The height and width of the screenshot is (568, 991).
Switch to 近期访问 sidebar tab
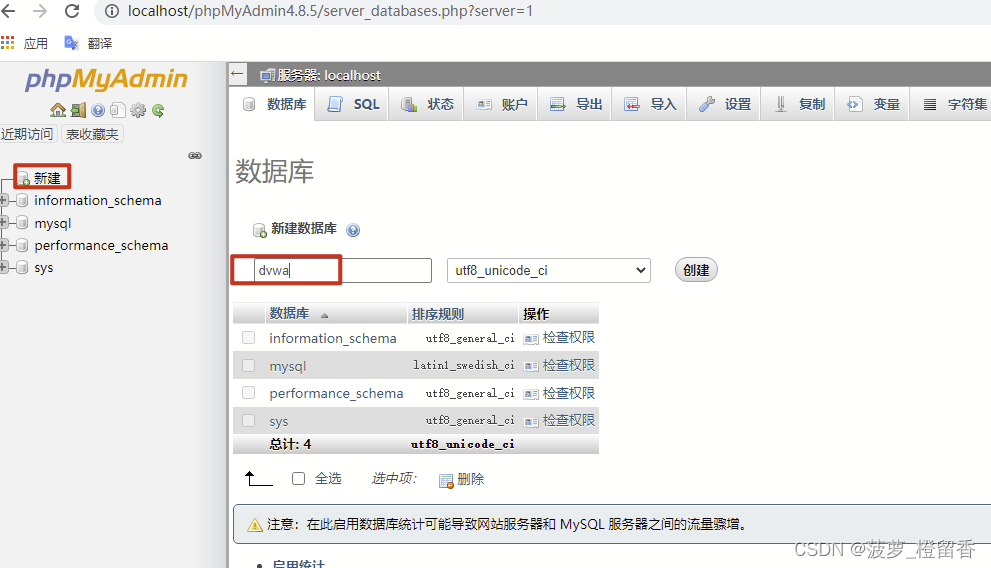click(27, 134)
